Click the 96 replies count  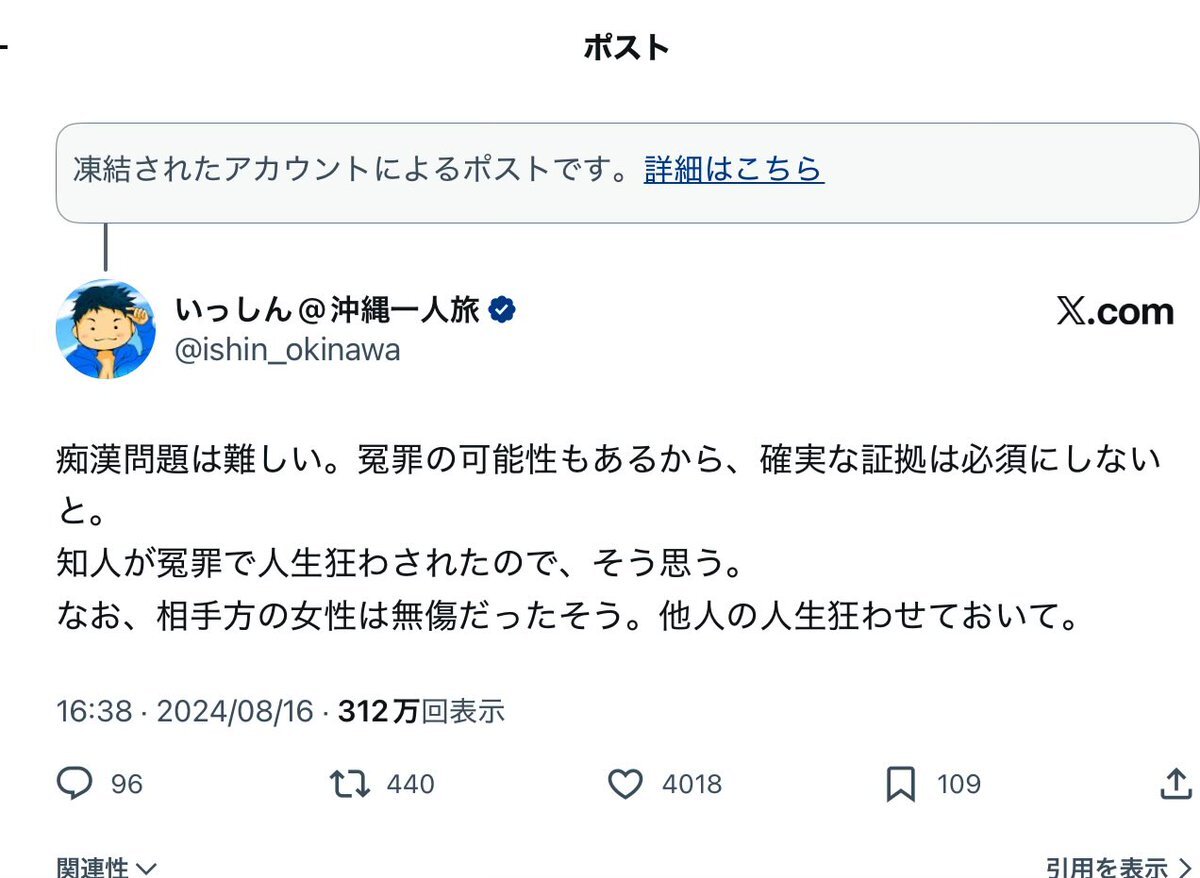127,785
